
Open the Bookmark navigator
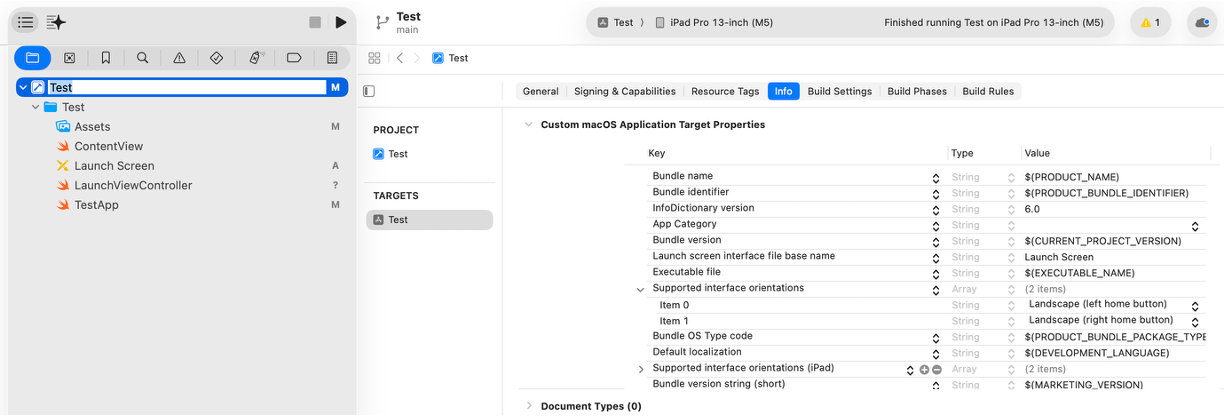click(x=106, y=58)
